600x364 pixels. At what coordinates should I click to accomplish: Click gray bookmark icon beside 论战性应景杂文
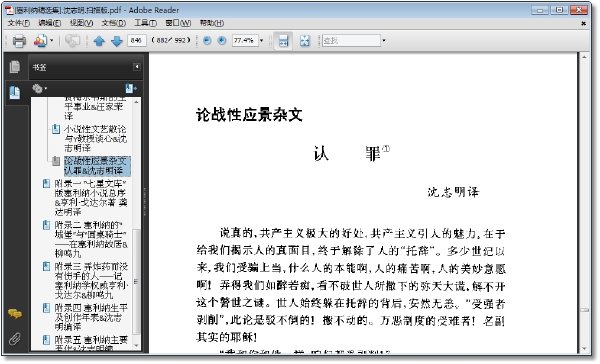tap(56, 161)
